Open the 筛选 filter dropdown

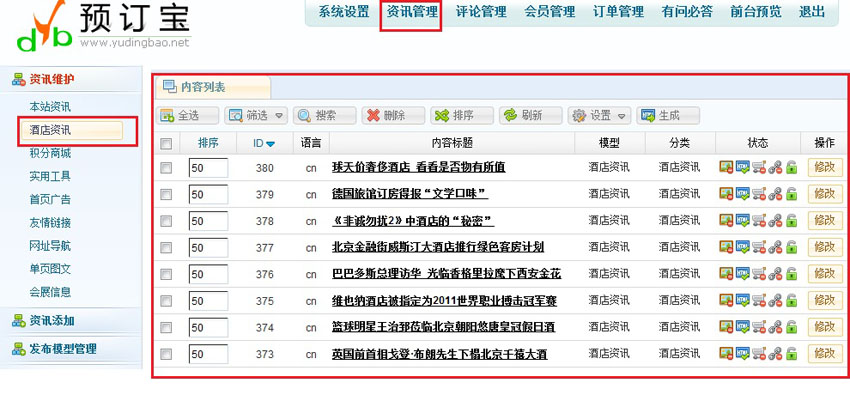coord(256,115)
